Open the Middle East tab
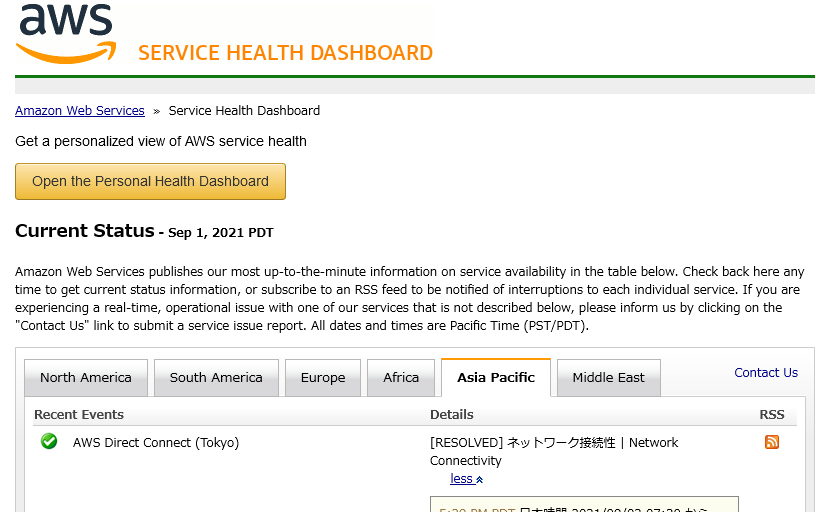This screenshot has height=512, width=816. point(608,378)
